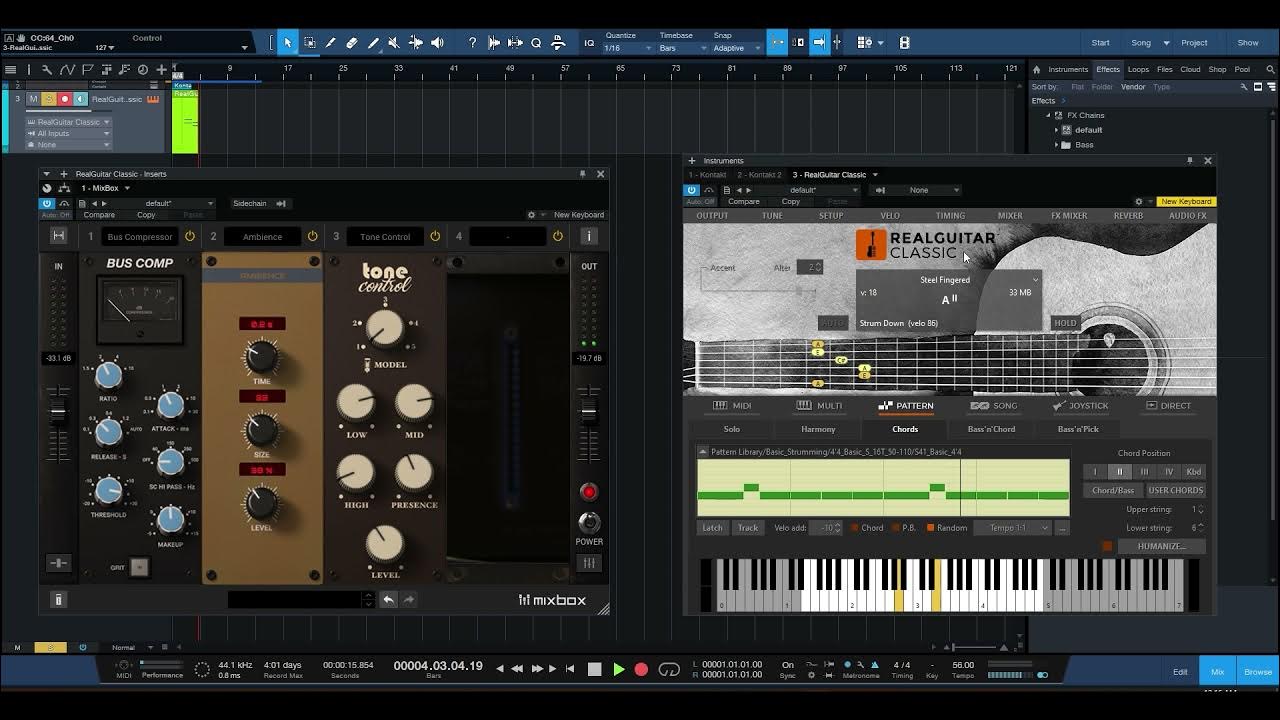The width and height of the screenshot is (1280, 720).
Task: Click the tempo value 56.00
Action: pos(963,664)
